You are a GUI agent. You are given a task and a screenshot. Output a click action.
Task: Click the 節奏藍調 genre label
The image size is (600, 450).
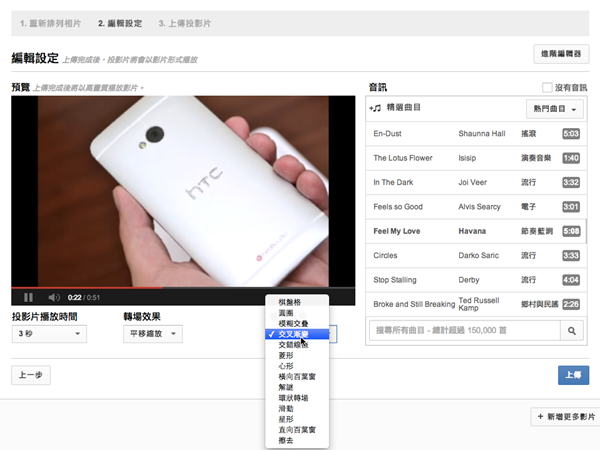coord(537,231)
